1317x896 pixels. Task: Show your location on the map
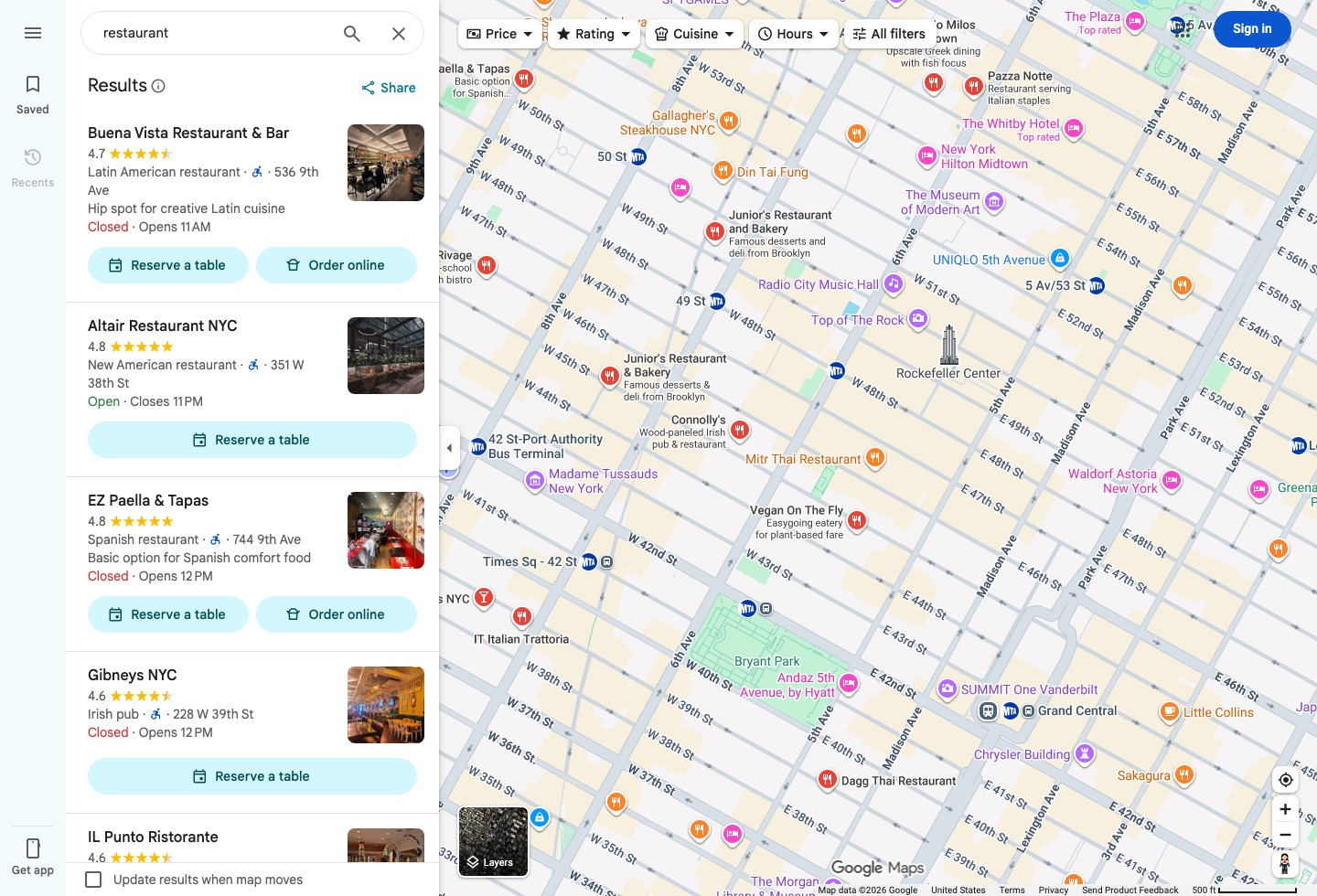[1285, 780]
